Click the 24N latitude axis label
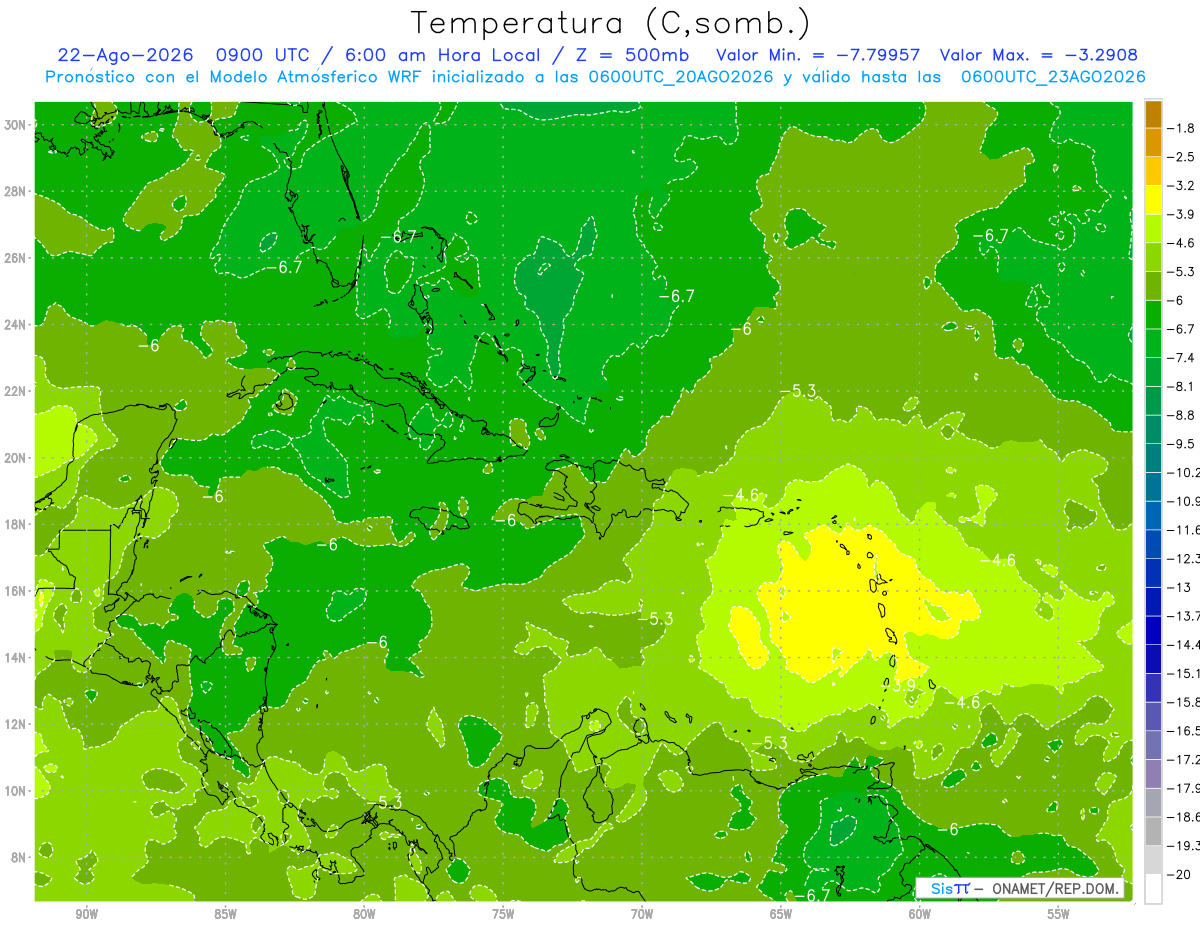The image size is (1200, 927). pyautogui.click(x=16, y=324)
